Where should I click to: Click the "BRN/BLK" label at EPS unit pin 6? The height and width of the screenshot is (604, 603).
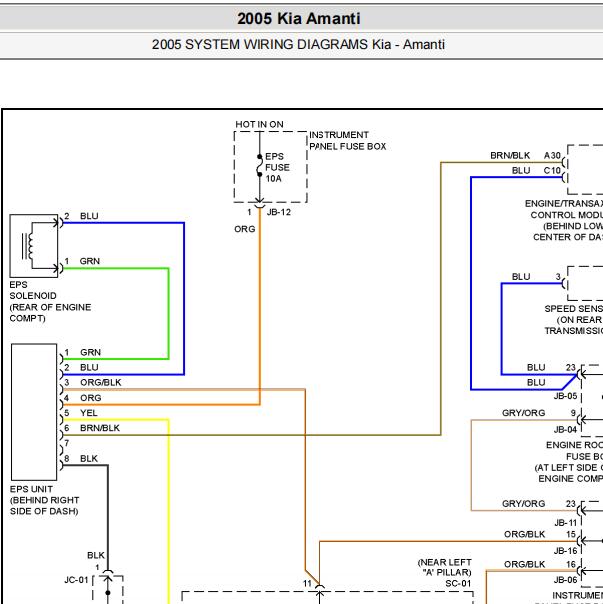[x=100, y=428]
